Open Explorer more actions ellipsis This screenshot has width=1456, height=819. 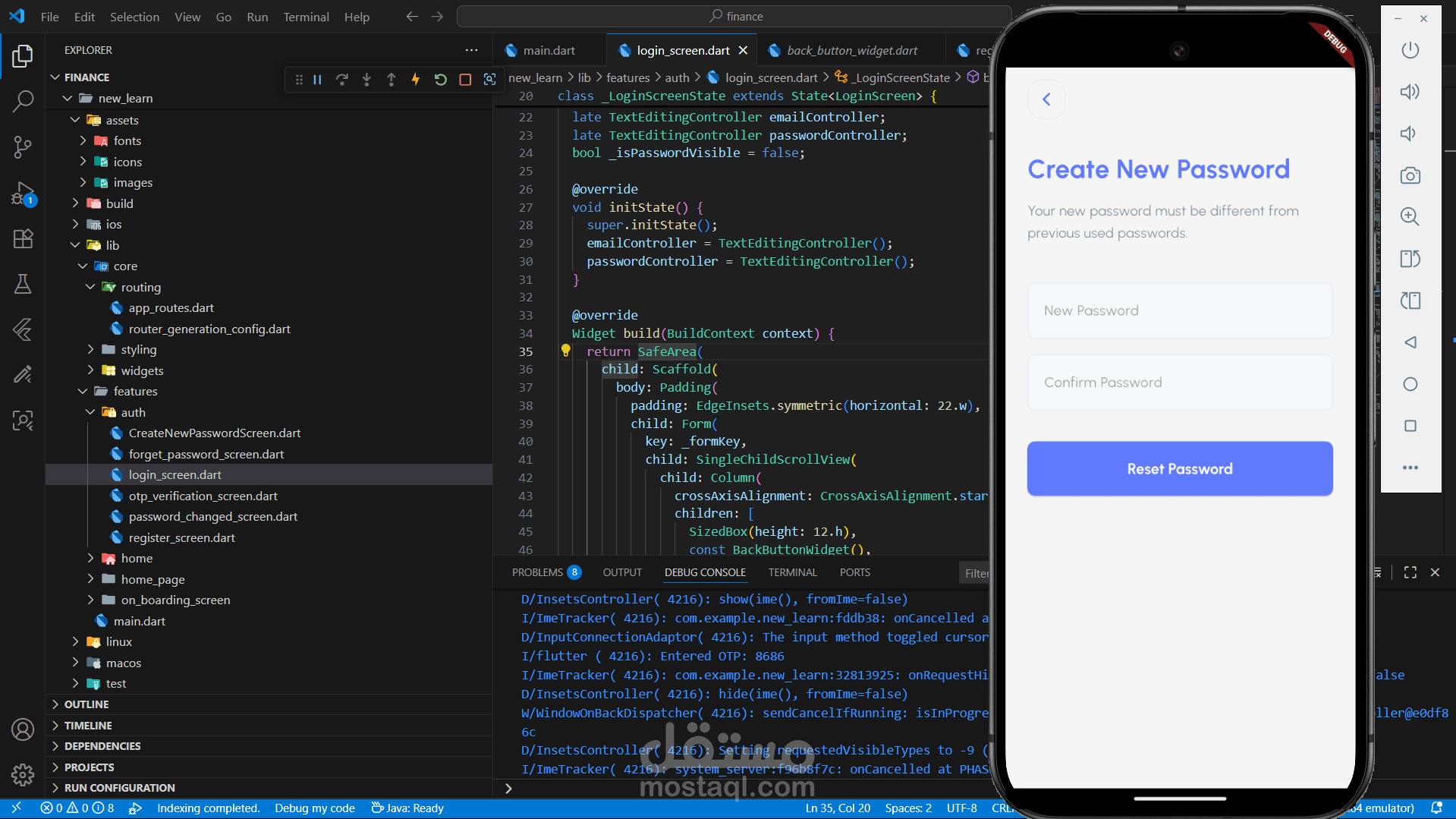pos(472,50)
